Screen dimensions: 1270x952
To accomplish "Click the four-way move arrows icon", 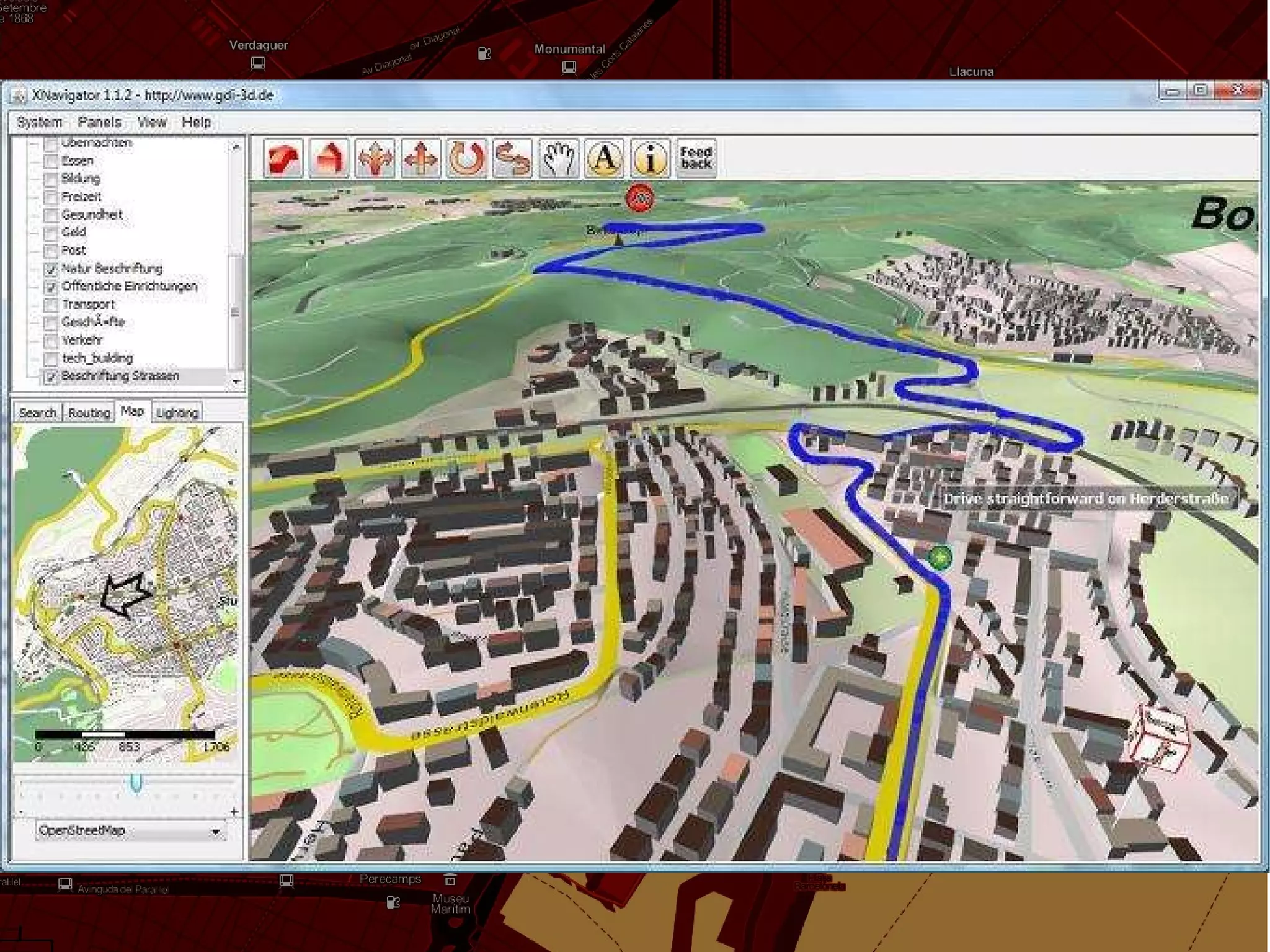I will 421,158.
